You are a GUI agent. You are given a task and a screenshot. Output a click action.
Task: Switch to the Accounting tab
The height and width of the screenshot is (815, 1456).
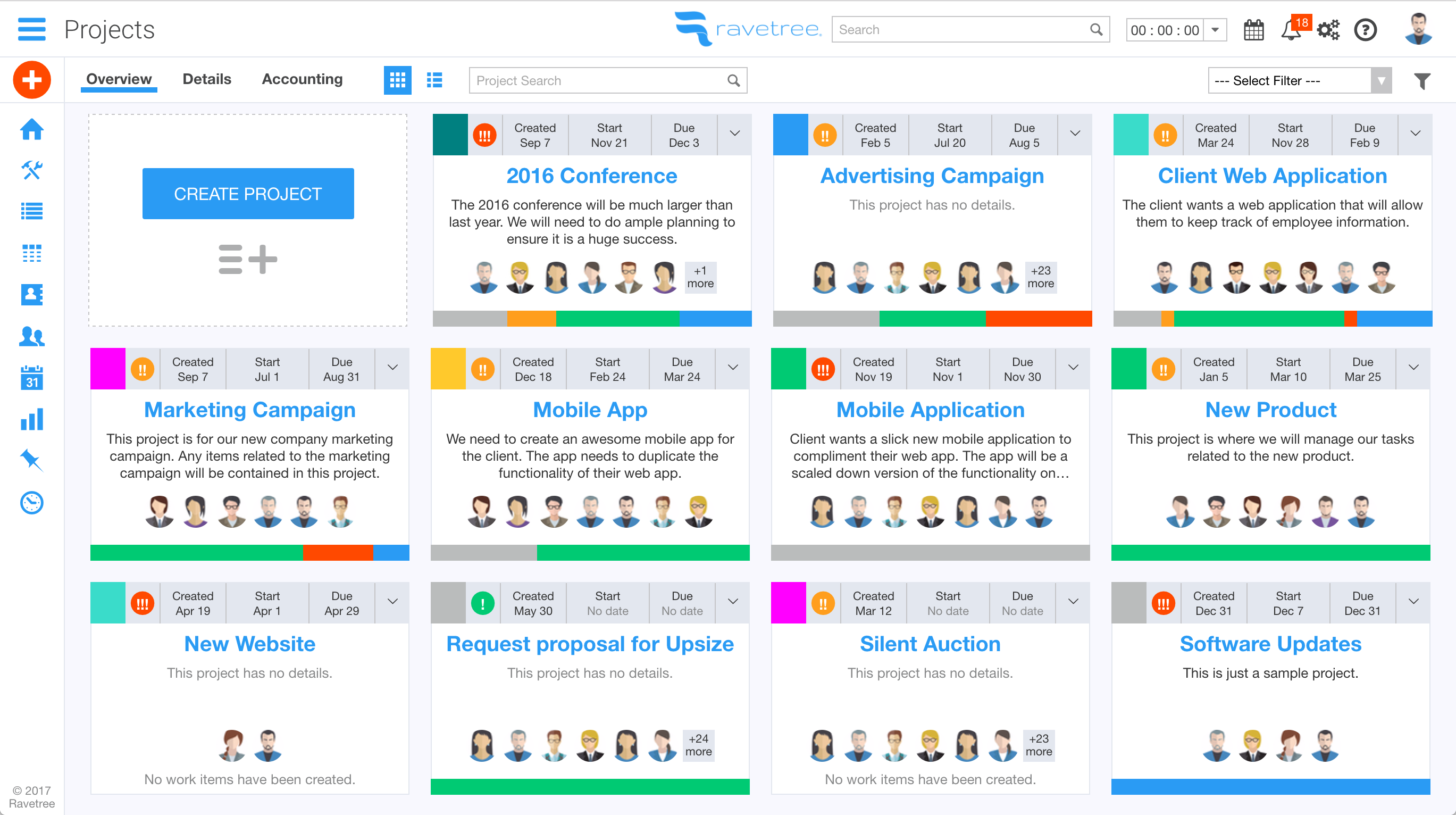(302, 79)
